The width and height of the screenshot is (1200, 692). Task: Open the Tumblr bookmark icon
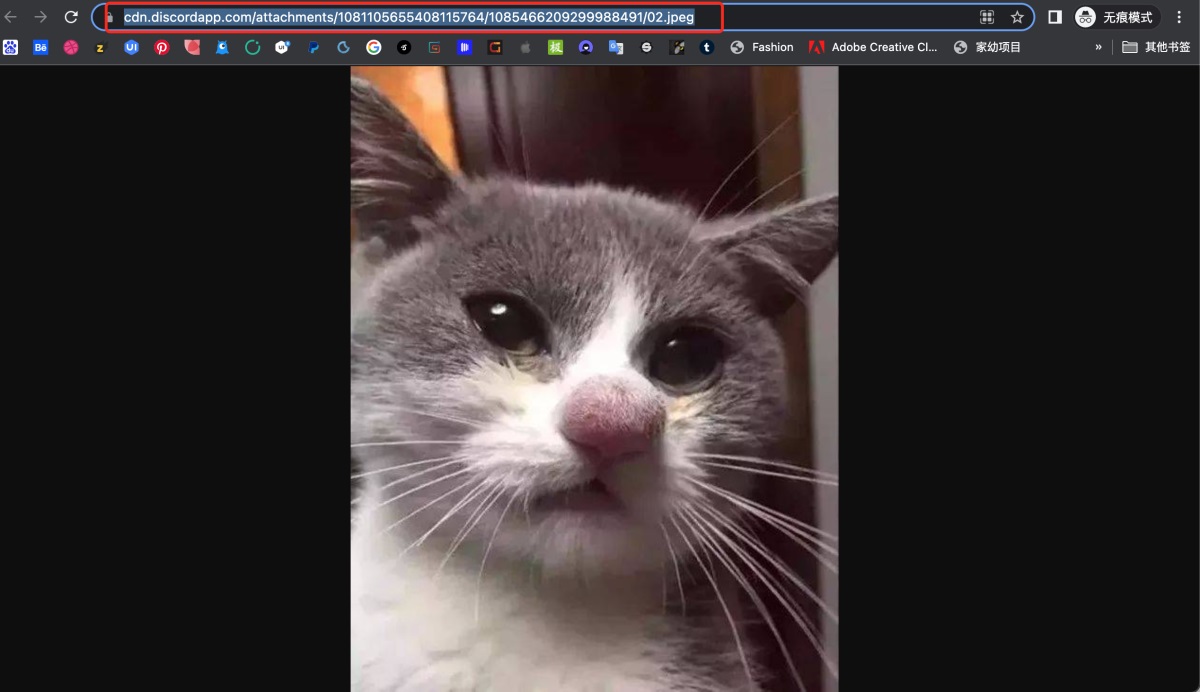tap(708, 47)
